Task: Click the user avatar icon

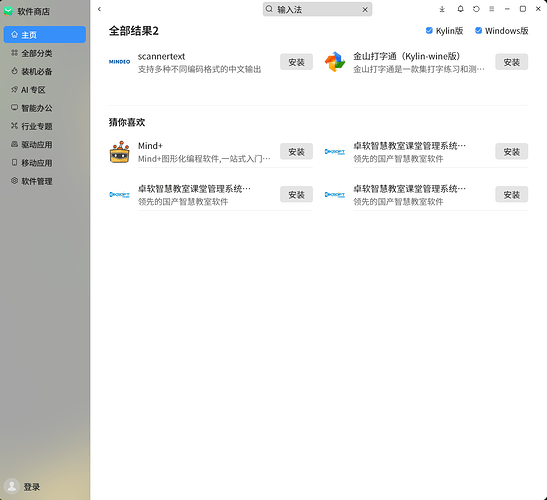Action: point(12,486)
